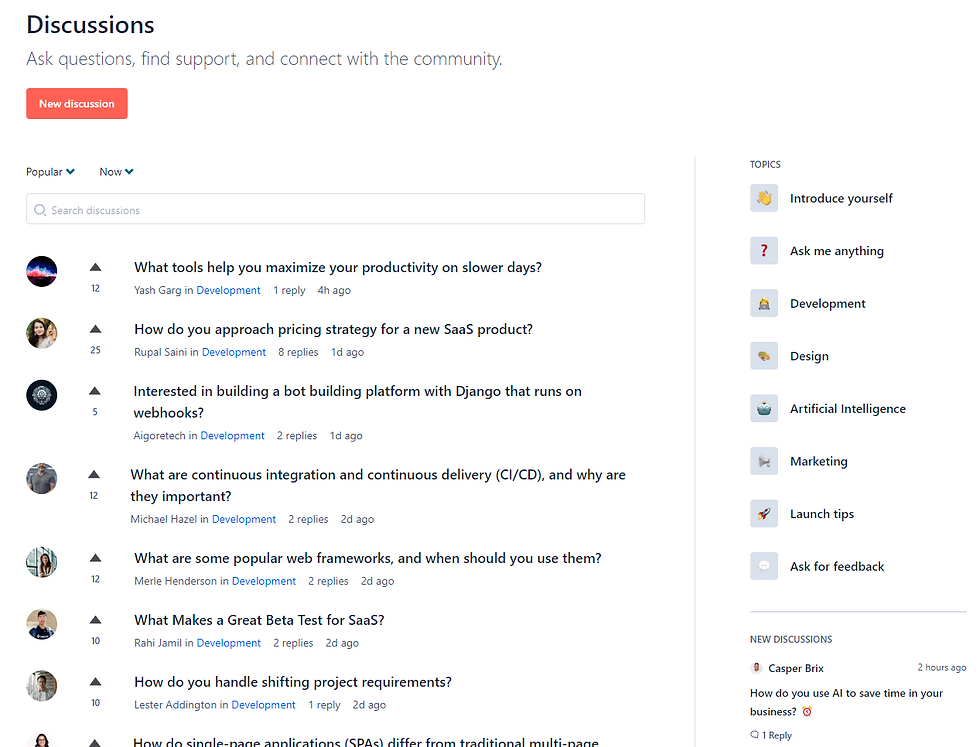Open the SaaS pricing strategy discussion title
The height and width of the screenshot is (747, 980).
(x=333, y=329)
